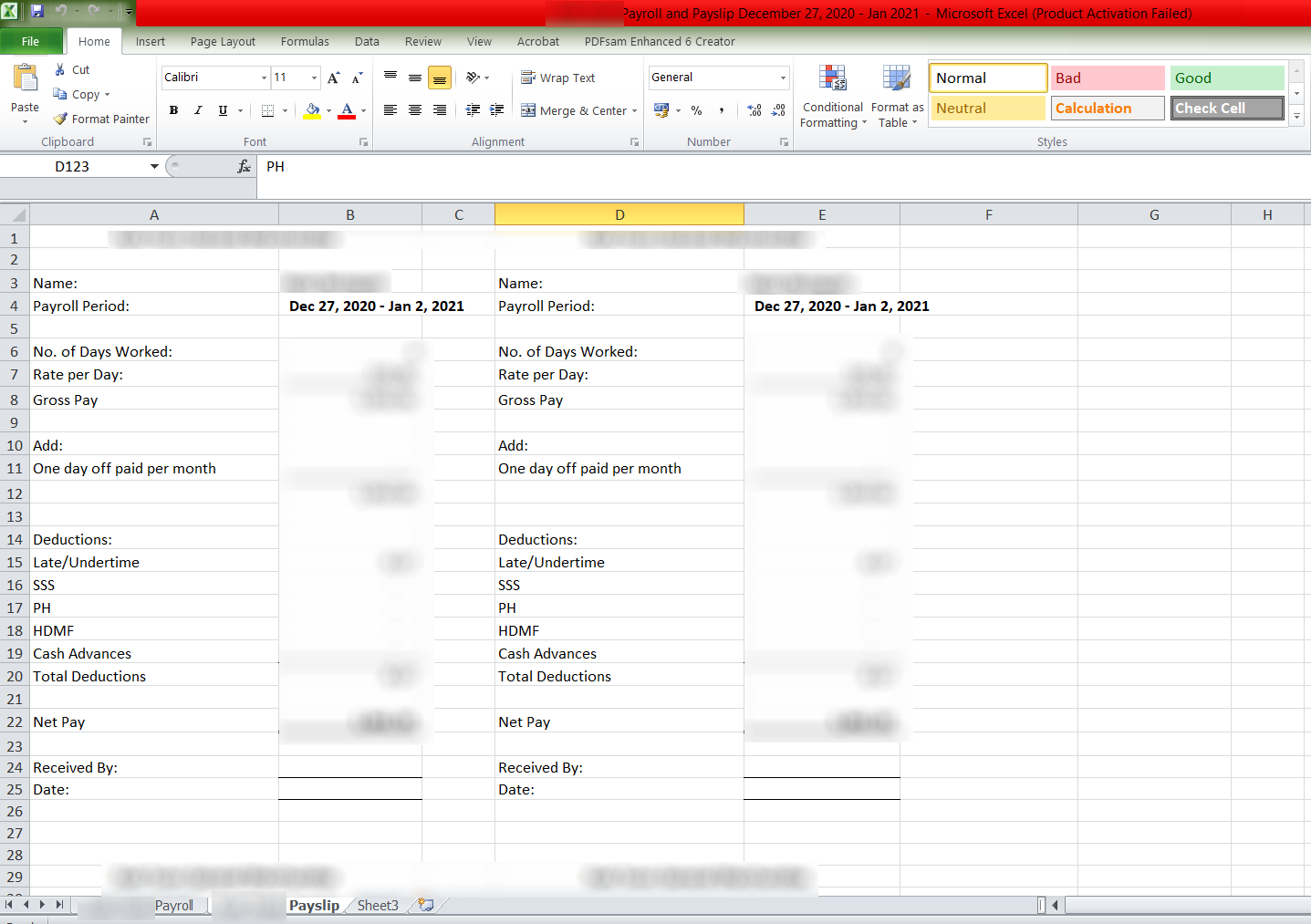Switch to Review tab
Viewport: 1311px width, 924px height.
click(x=423, y=41)
